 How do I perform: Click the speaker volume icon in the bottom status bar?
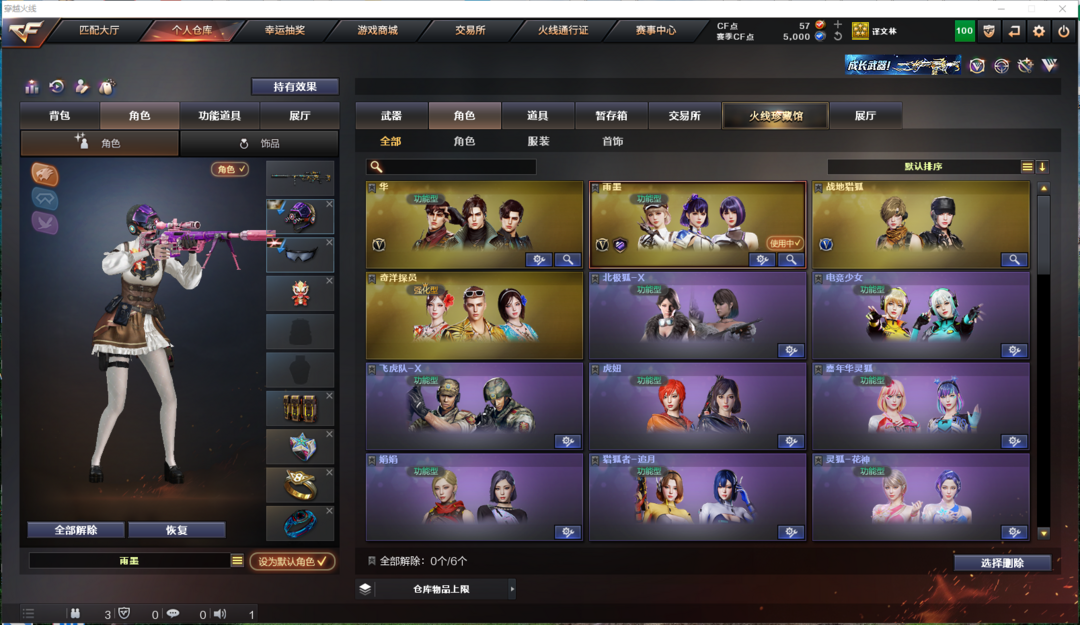(220, 613)
